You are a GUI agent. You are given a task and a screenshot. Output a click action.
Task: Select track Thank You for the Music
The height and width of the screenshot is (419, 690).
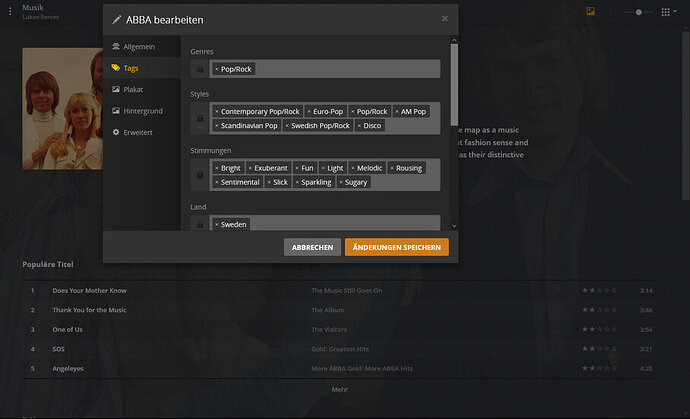coord(89,310)
